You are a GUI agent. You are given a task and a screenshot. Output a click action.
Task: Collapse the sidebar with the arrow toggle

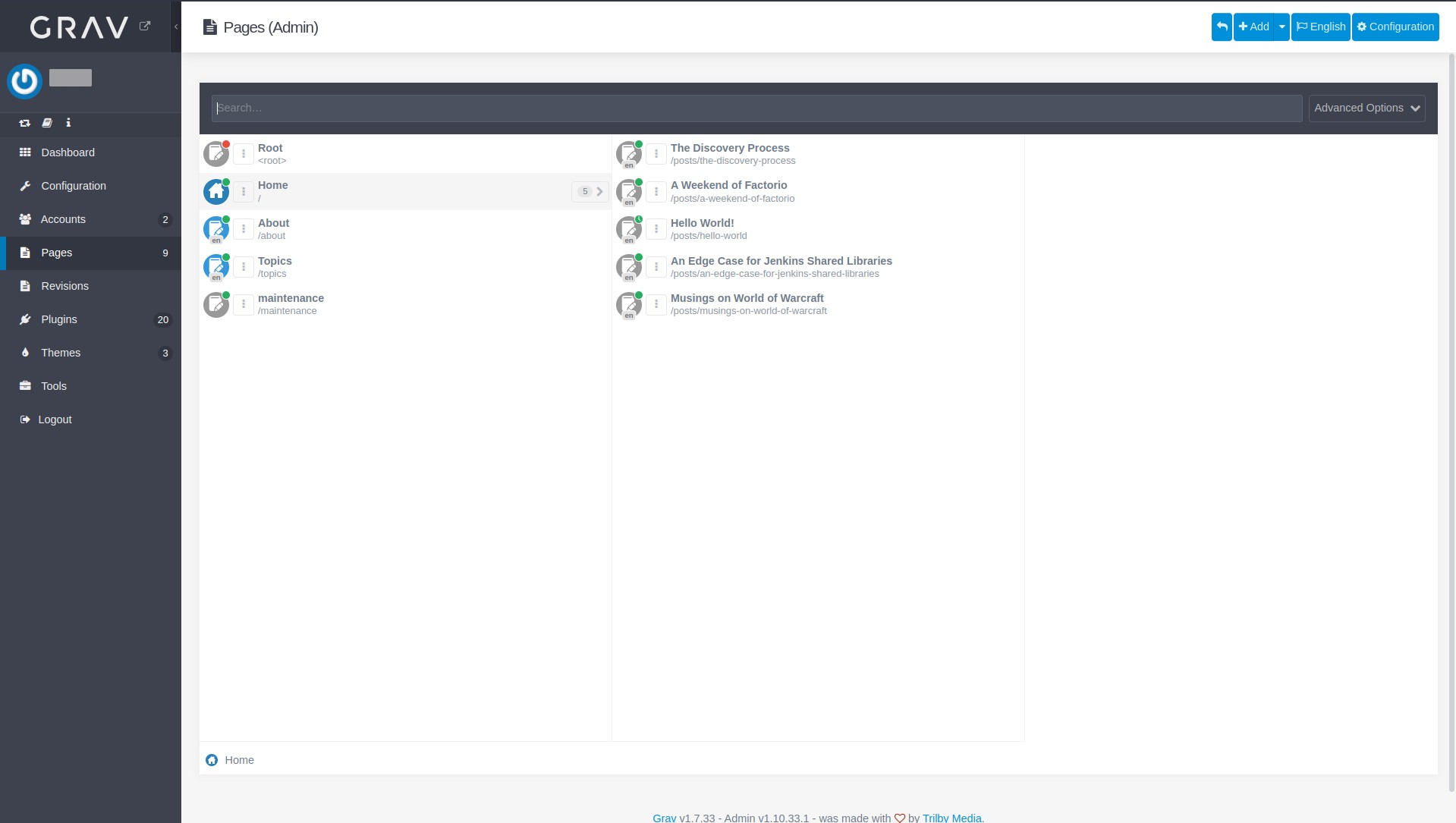(x=176, y=27)
